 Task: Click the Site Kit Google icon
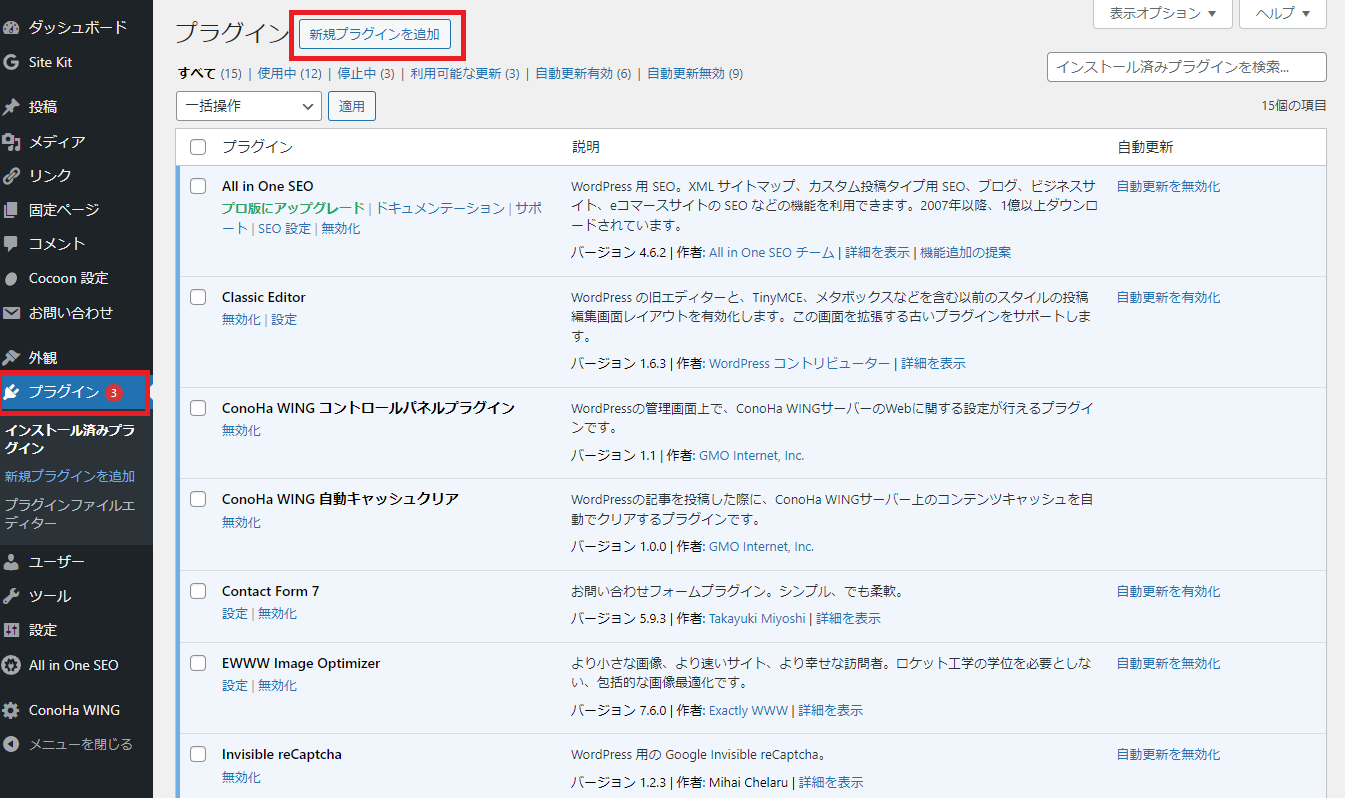coord(12,62)
